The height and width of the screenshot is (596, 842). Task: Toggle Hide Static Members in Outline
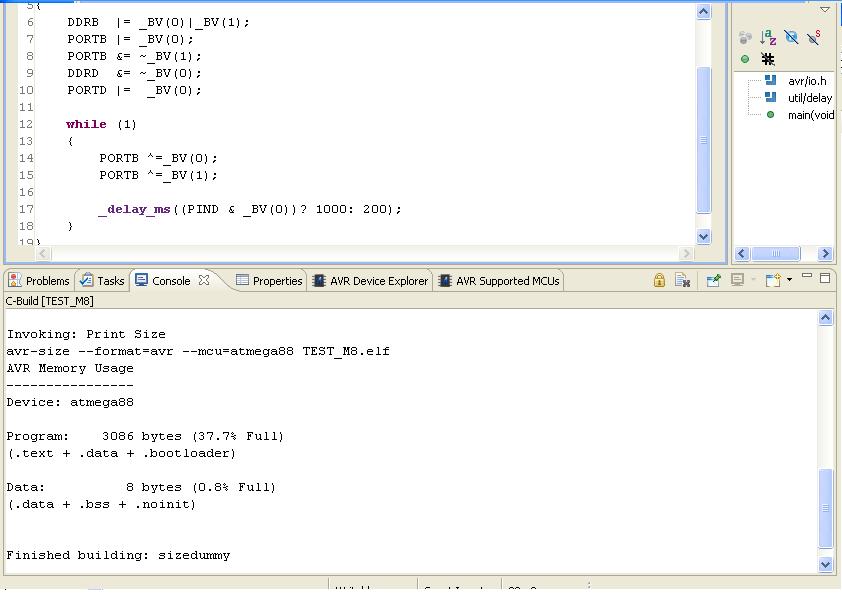814,37
